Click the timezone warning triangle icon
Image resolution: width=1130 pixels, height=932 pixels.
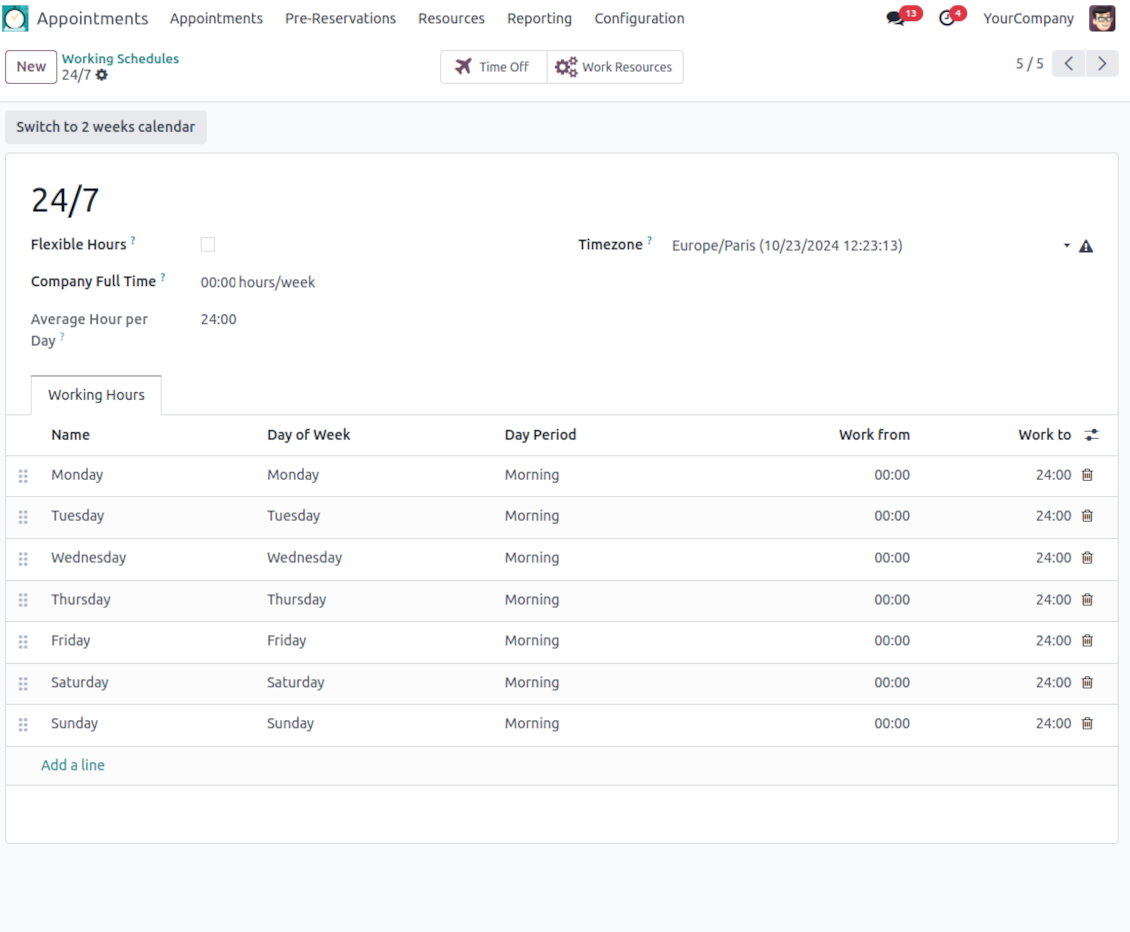[x=1086, y=246]
